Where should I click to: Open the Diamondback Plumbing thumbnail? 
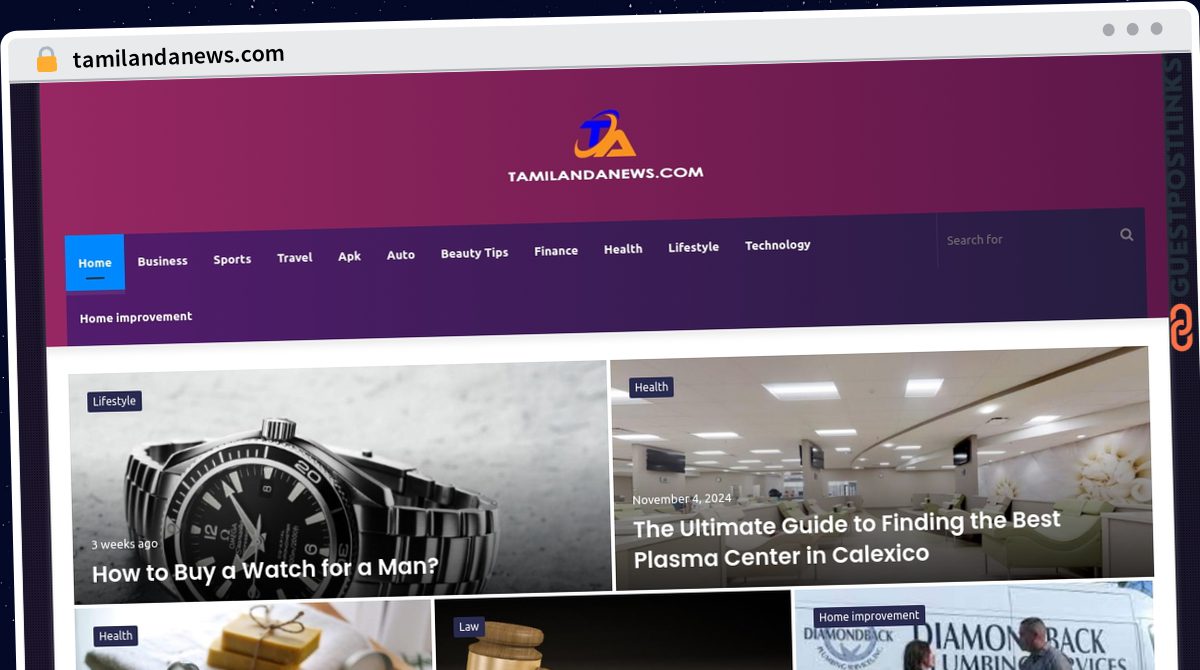[972, 627]
